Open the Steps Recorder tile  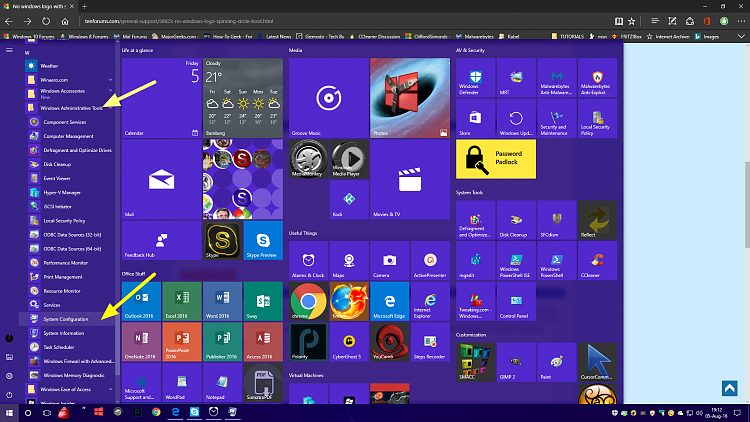click(430, 342)
